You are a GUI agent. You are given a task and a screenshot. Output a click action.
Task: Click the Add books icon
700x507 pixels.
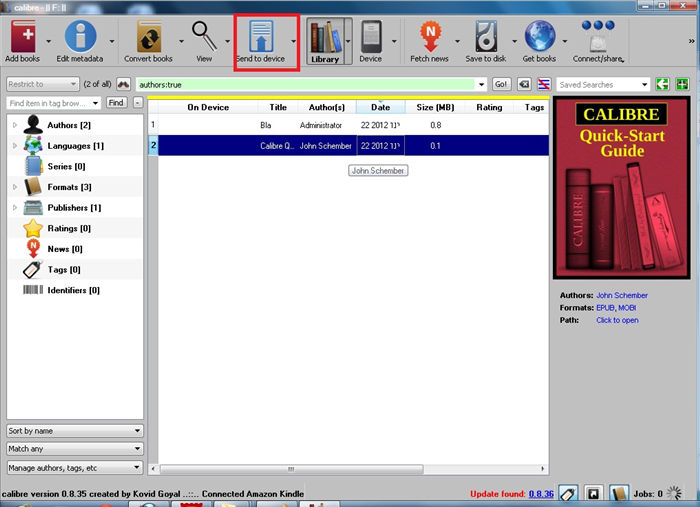click(x=23, y=37)
